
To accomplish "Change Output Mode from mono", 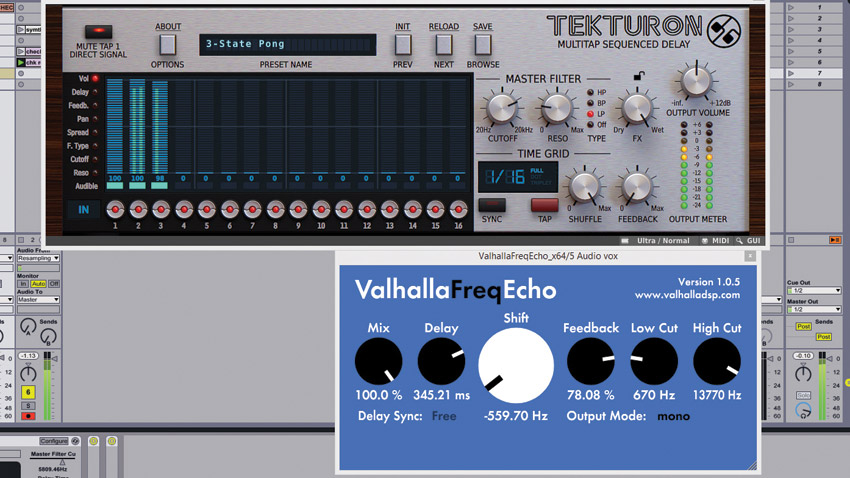I will 673,416.
